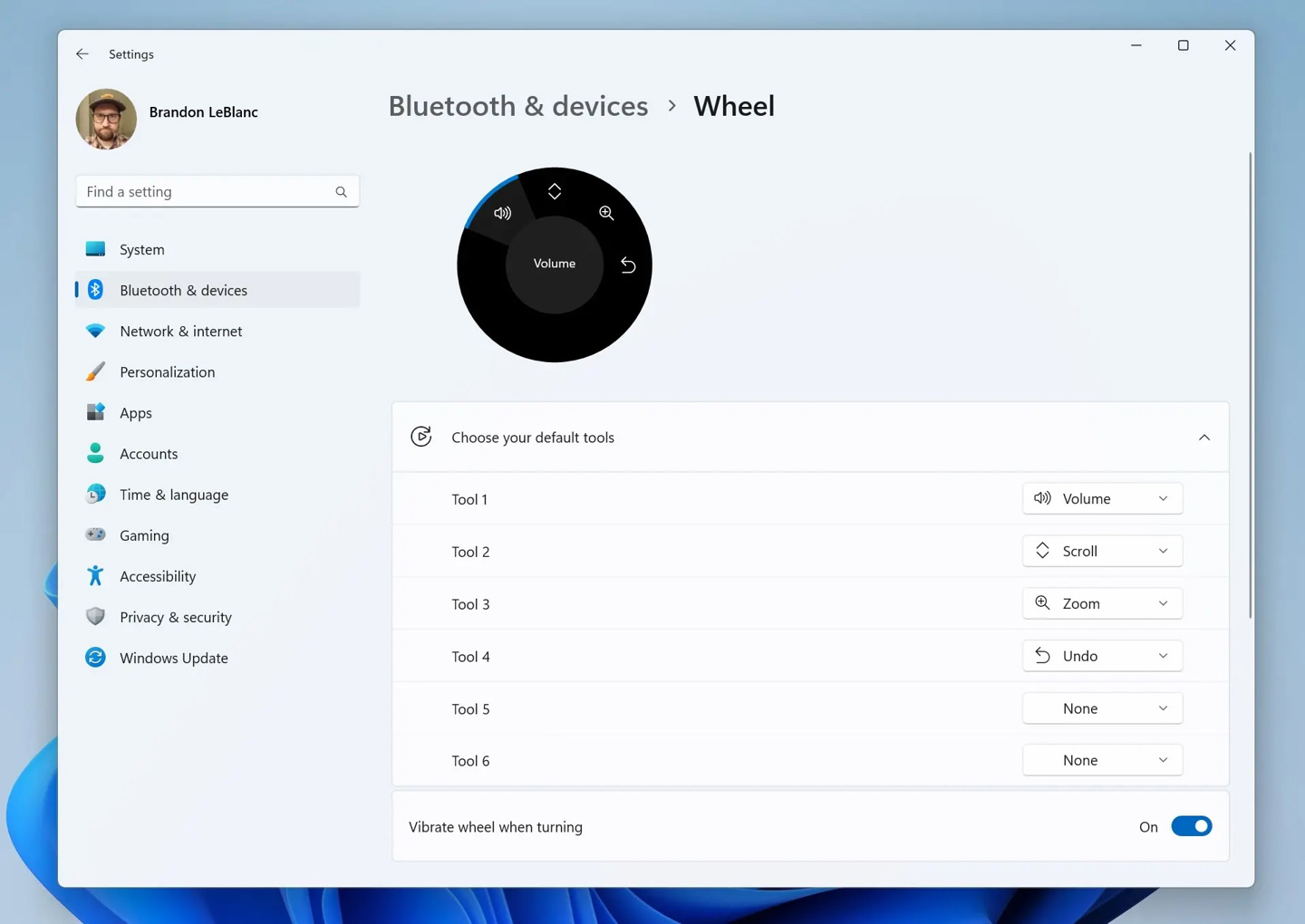
Task: Open the Tool 1 Volume dropdown
Action: click(x=1102, y=498)
